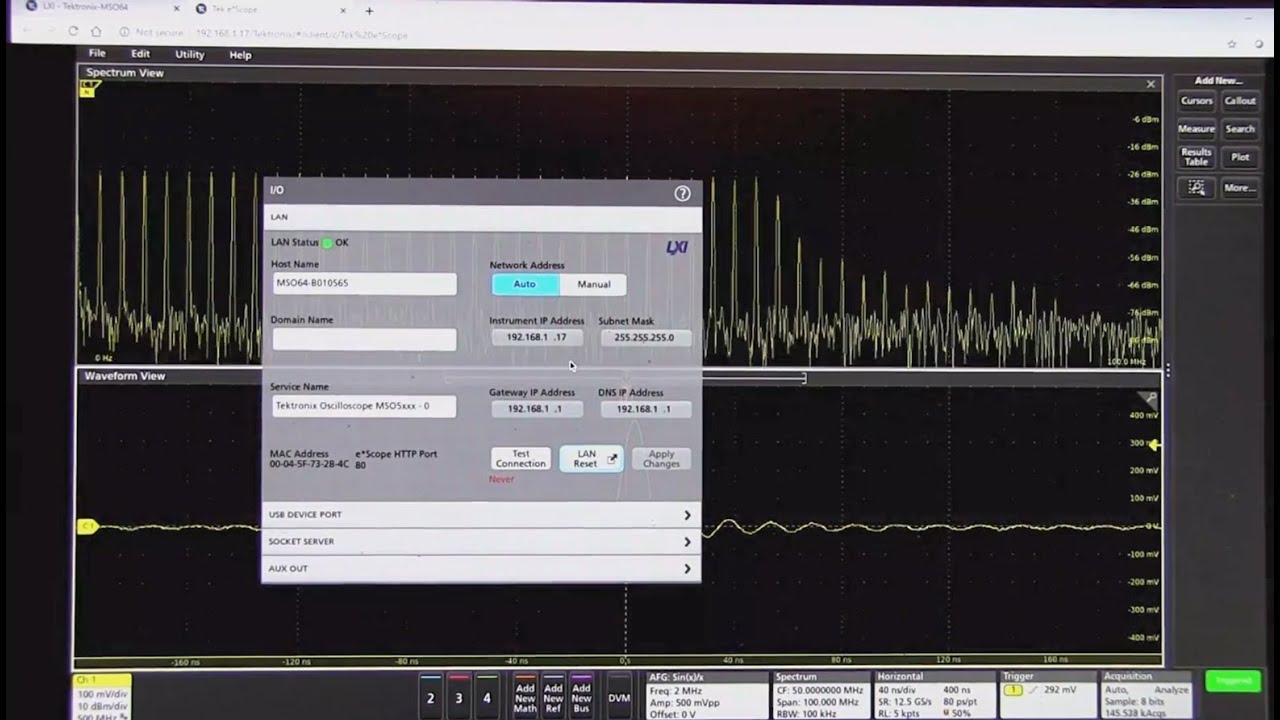1280x720 pixels.
Task: Select Auto network address mode
Action: (x=525, y=284)
